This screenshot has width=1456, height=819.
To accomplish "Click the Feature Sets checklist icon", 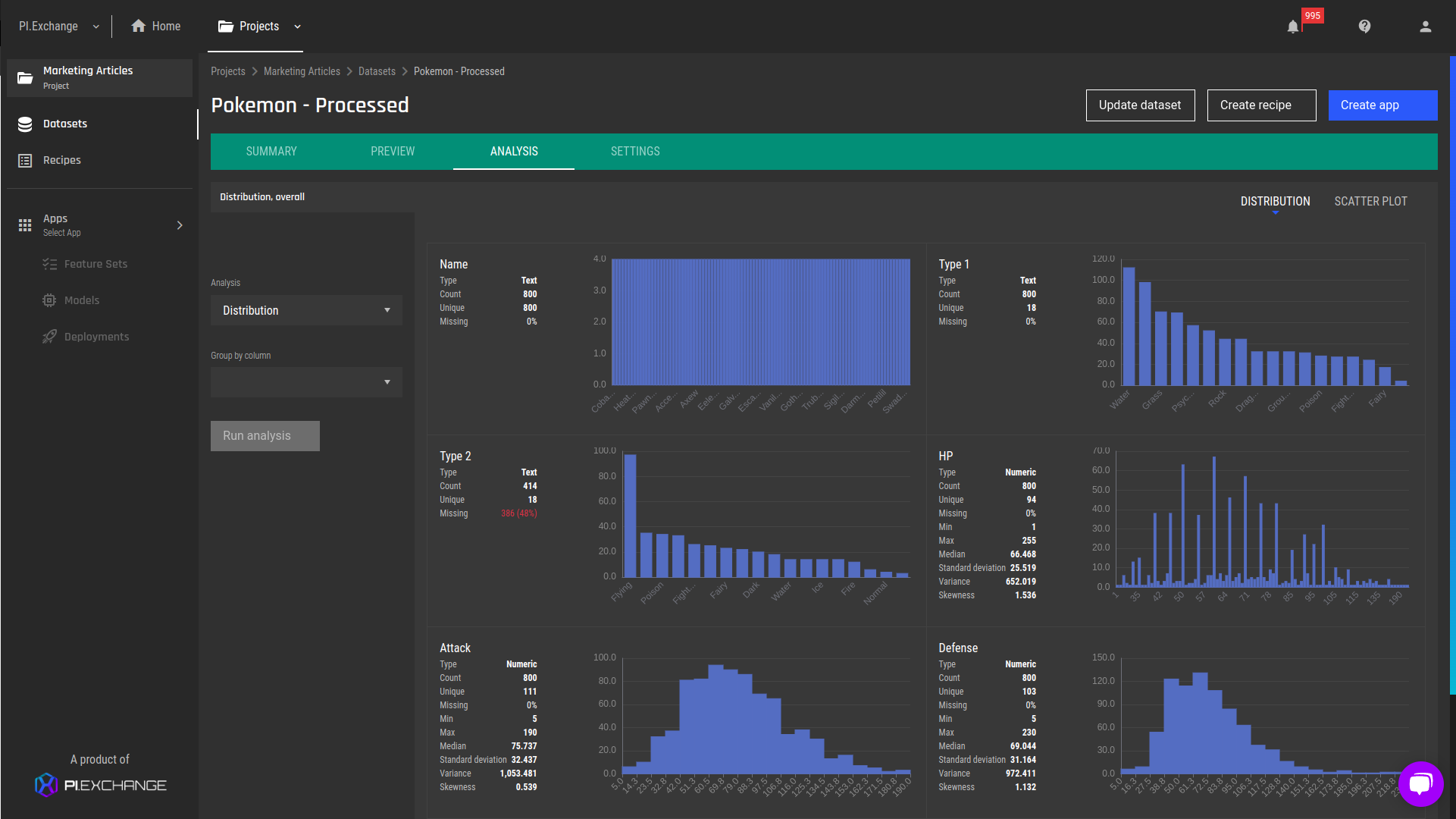I will pos(49,264).
